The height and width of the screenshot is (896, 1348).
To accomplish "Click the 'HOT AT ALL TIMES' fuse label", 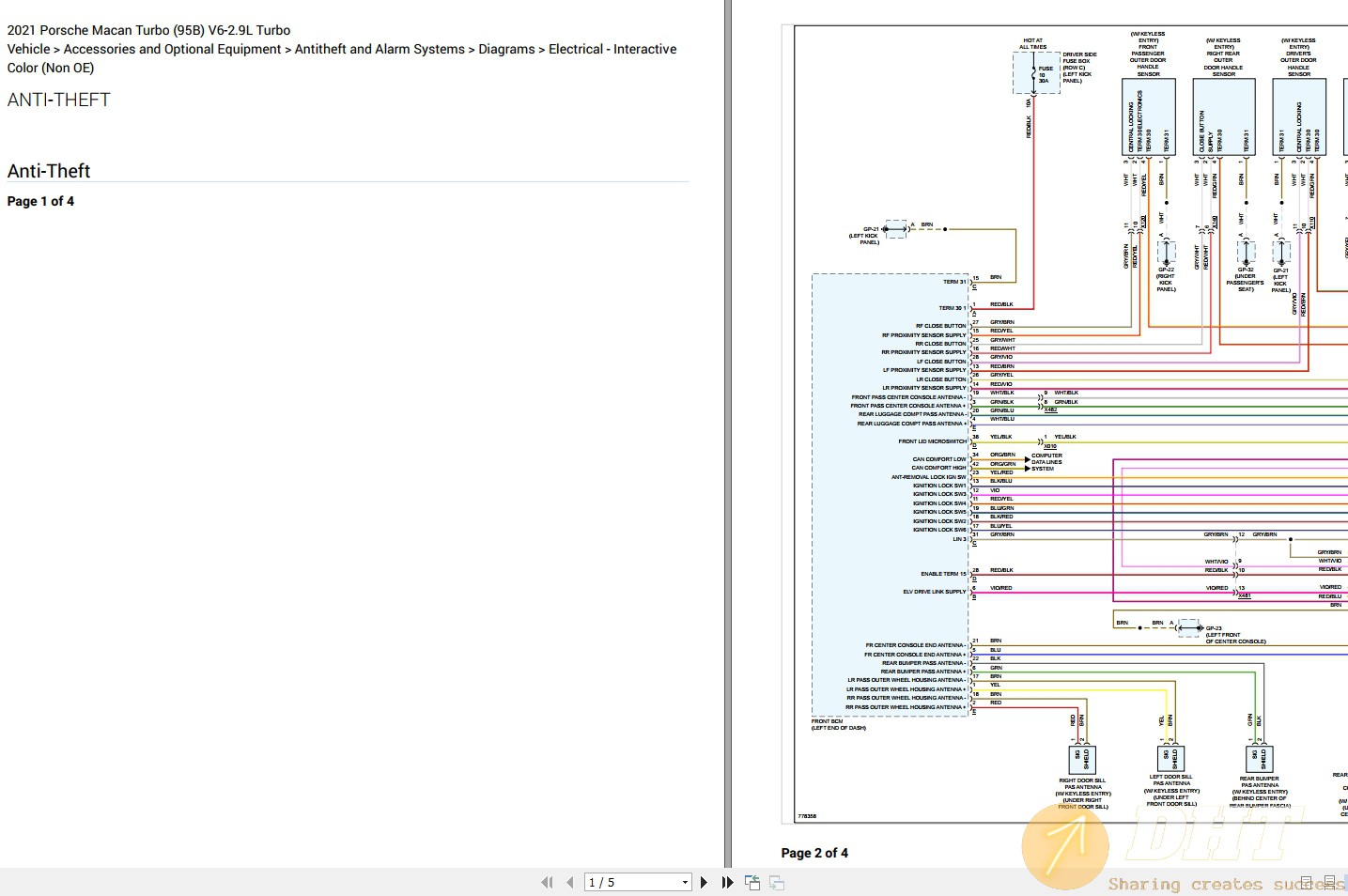I will 1033,43.
